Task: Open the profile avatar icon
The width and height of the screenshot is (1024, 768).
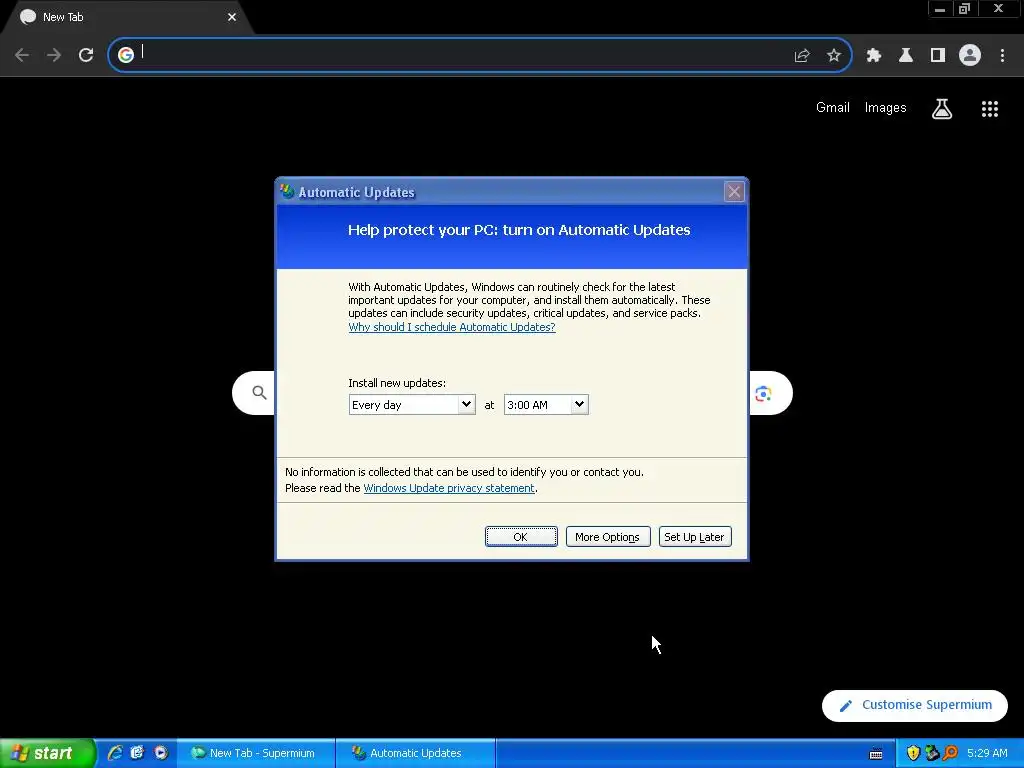Action: coord(970,55)
